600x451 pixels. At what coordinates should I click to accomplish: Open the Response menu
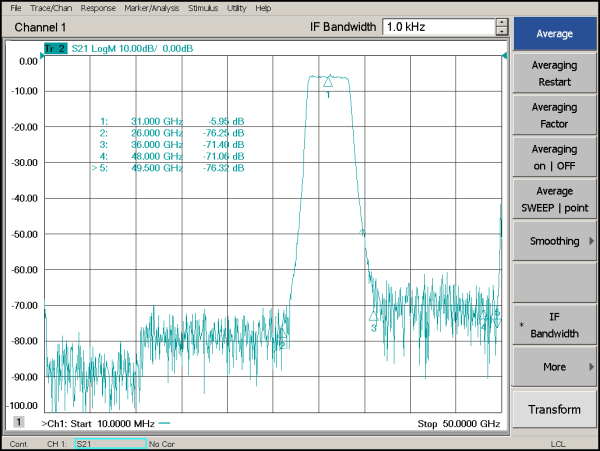click(x=98, y=8)
